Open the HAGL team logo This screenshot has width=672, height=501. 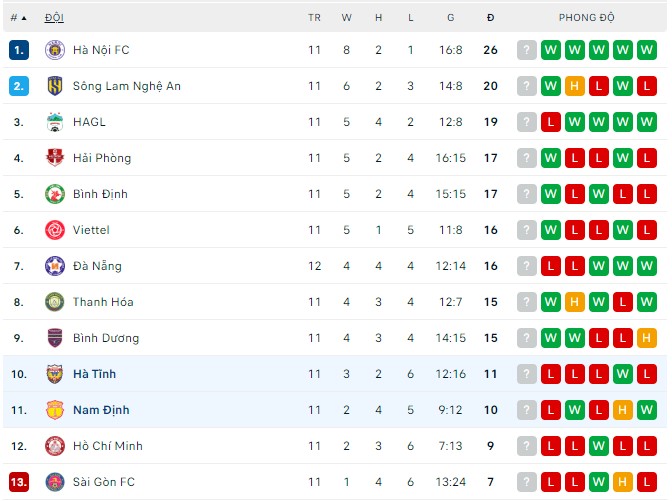tap(55, 122)
